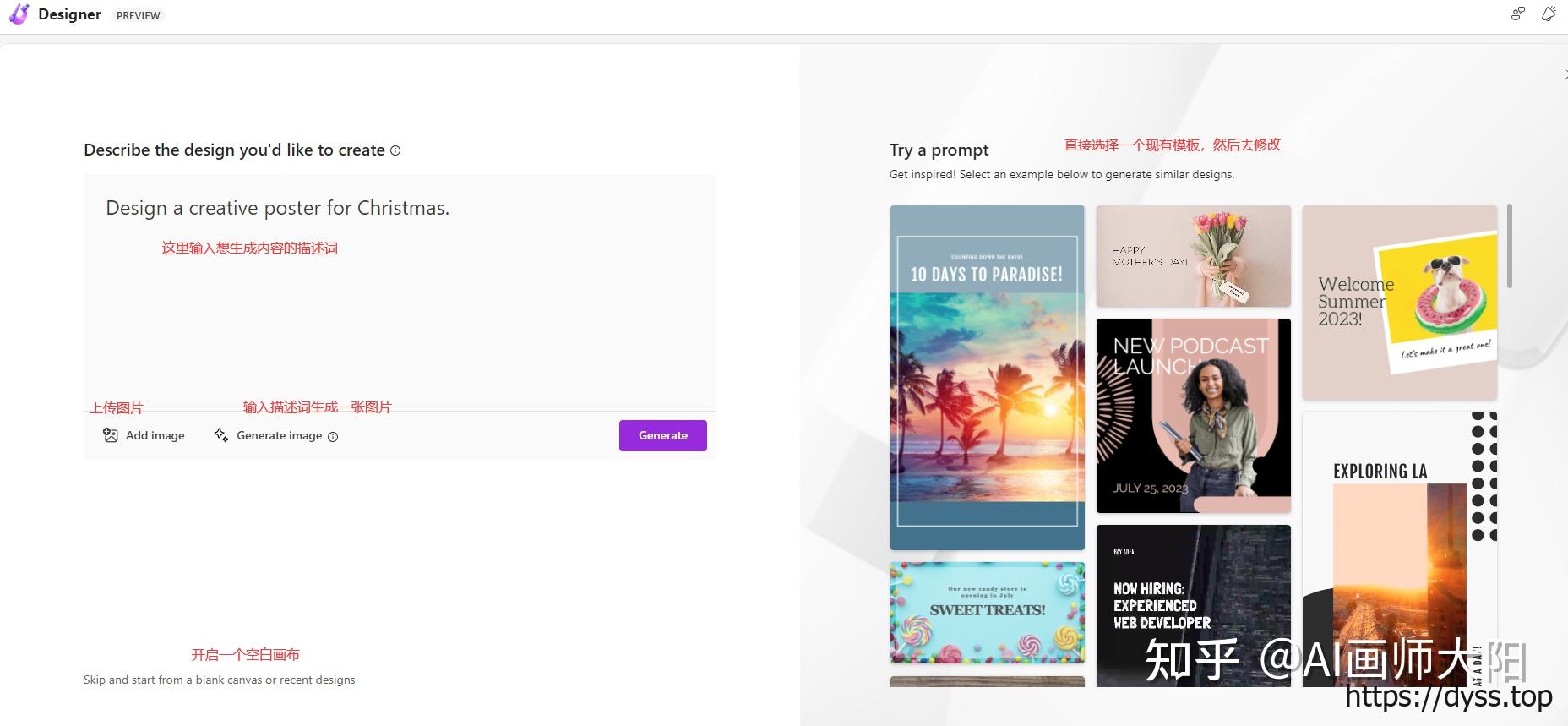Click the prompt text input area

pos(400,292)
